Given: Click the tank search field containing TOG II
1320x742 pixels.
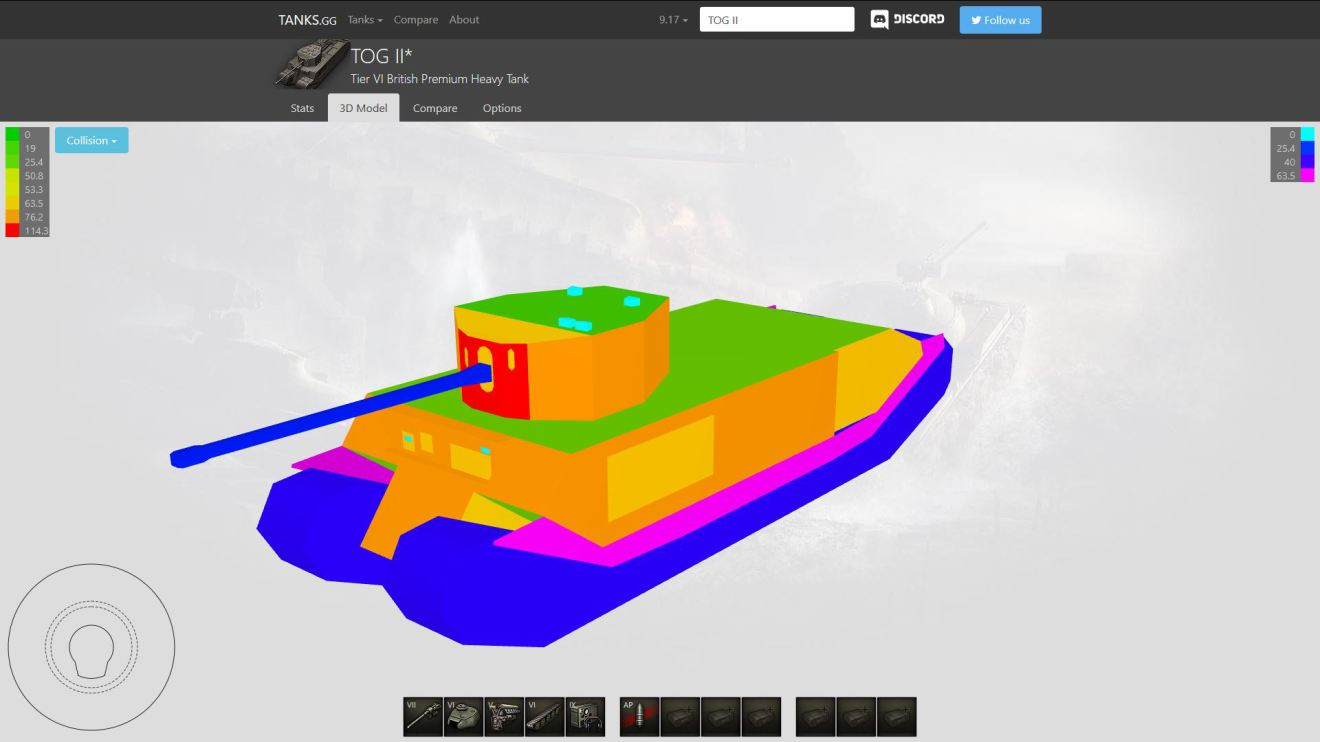Looking at the screenshot, I should click(x=776, y=20).
